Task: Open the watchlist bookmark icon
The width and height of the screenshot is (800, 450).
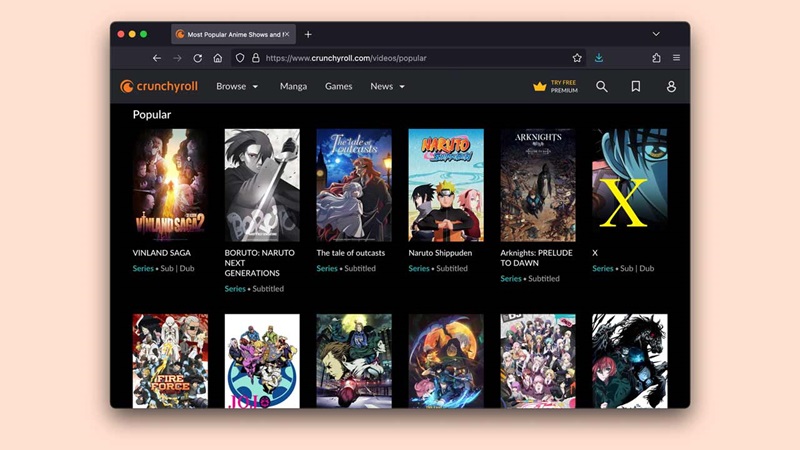Action: 636,87
